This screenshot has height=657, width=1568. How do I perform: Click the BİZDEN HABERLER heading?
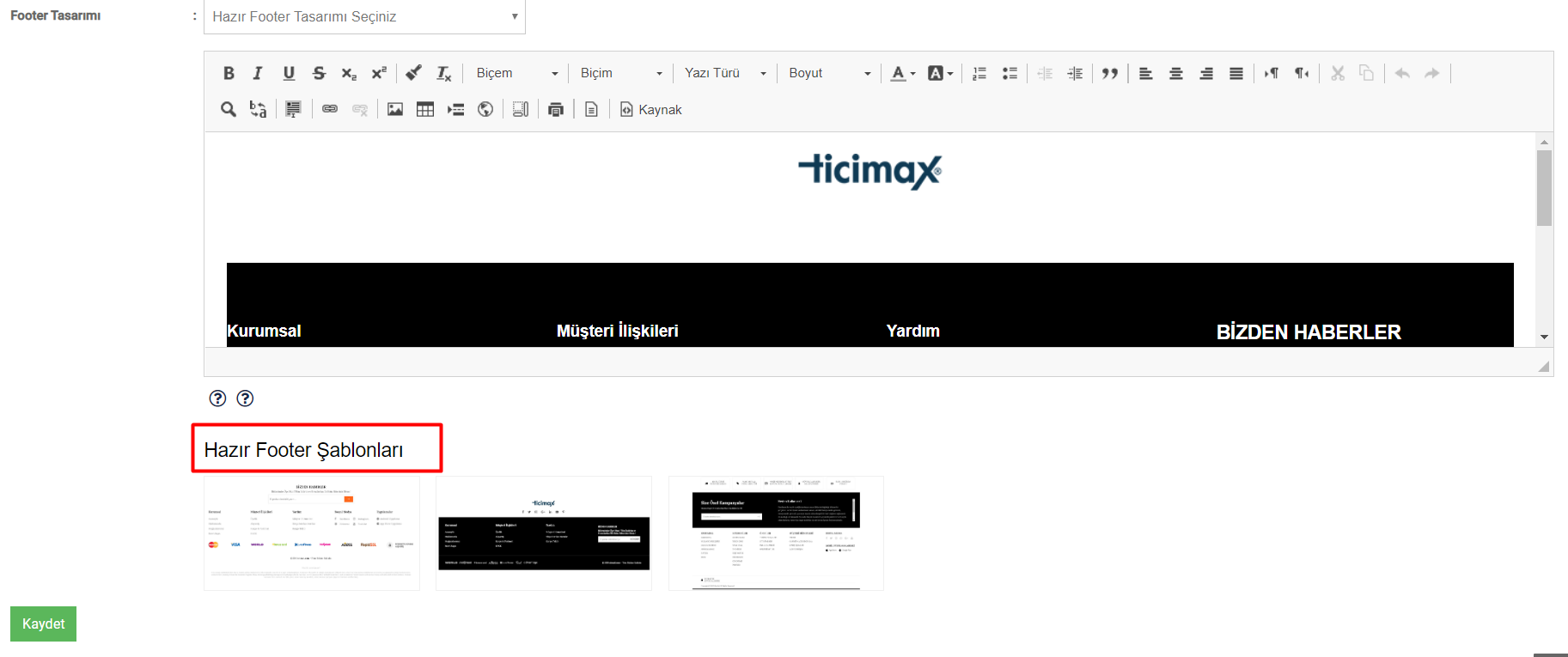1309,332
